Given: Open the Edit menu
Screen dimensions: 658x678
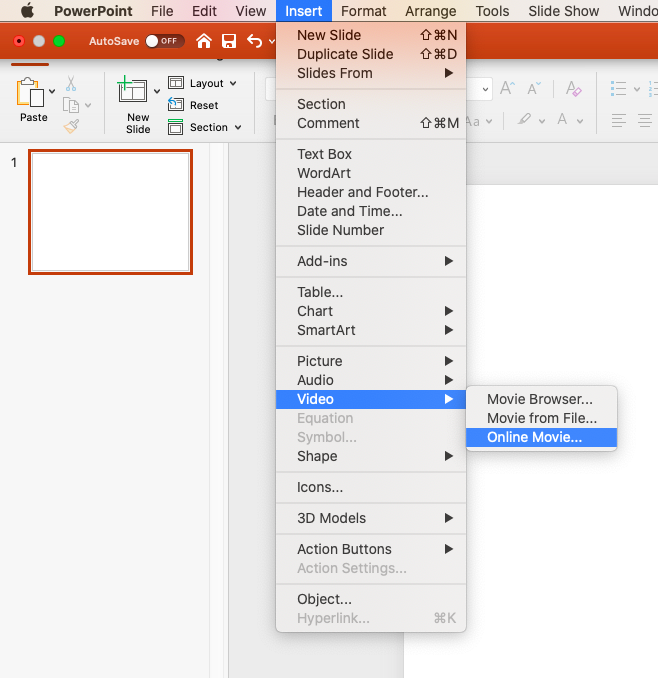Looking at the screenshot, I should (204, 11).
